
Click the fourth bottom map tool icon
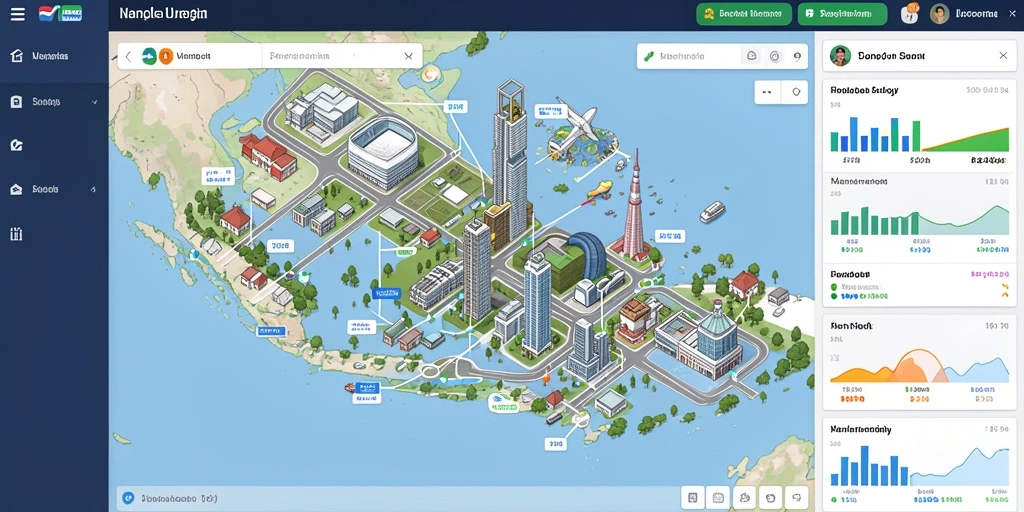coord(771,498)
